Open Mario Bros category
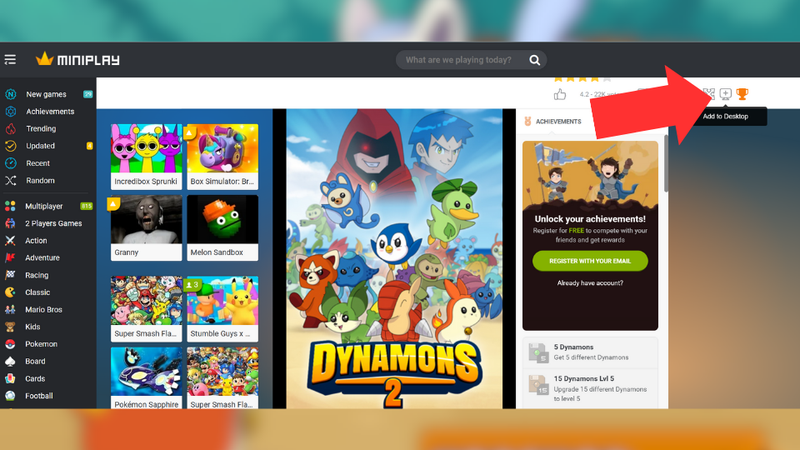 pyautogui.click(x=43, y=310)
